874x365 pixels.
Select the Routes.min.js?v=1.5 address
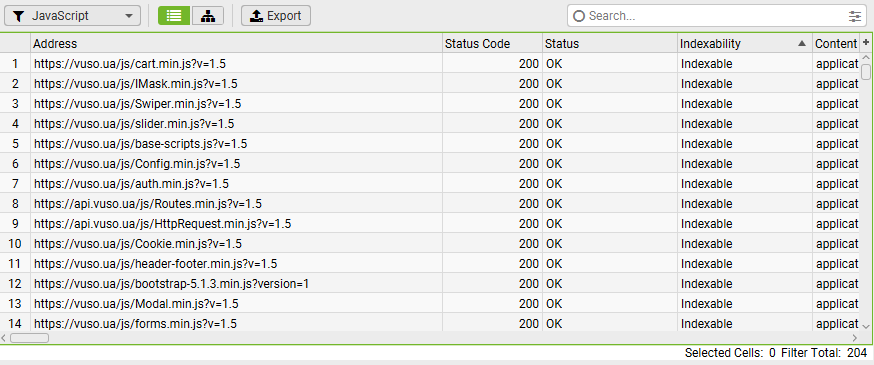coord(148,204)
